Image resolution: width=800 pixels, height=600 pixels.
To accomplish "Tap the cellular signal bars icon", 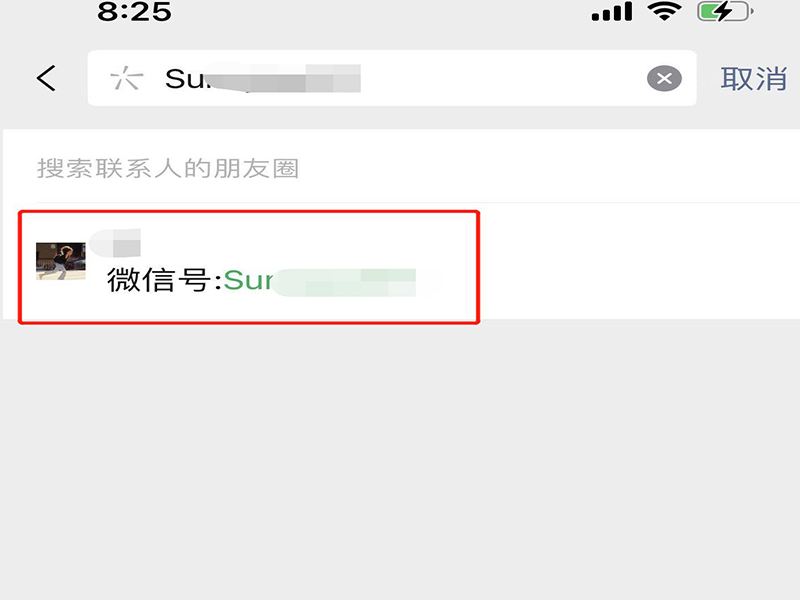I will pos(612,12).
